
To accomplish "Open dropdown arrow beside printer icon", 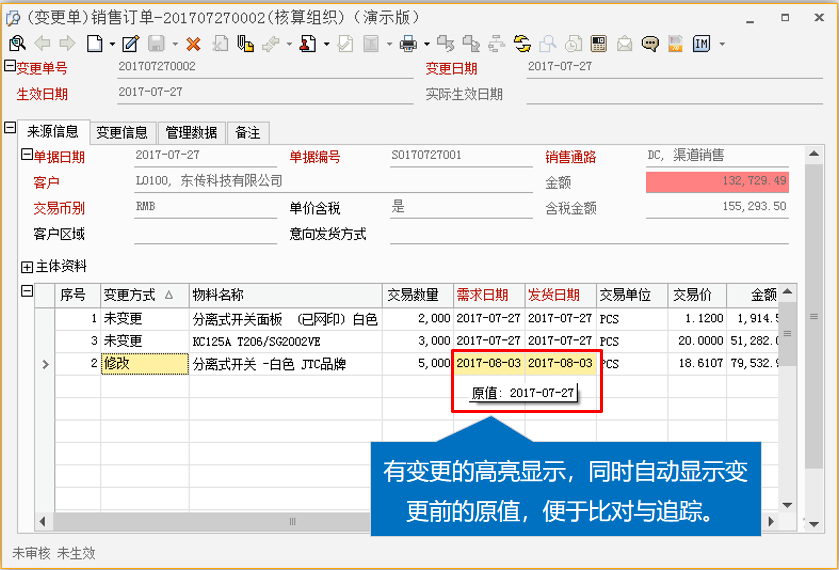I will [x=426, y=44].
